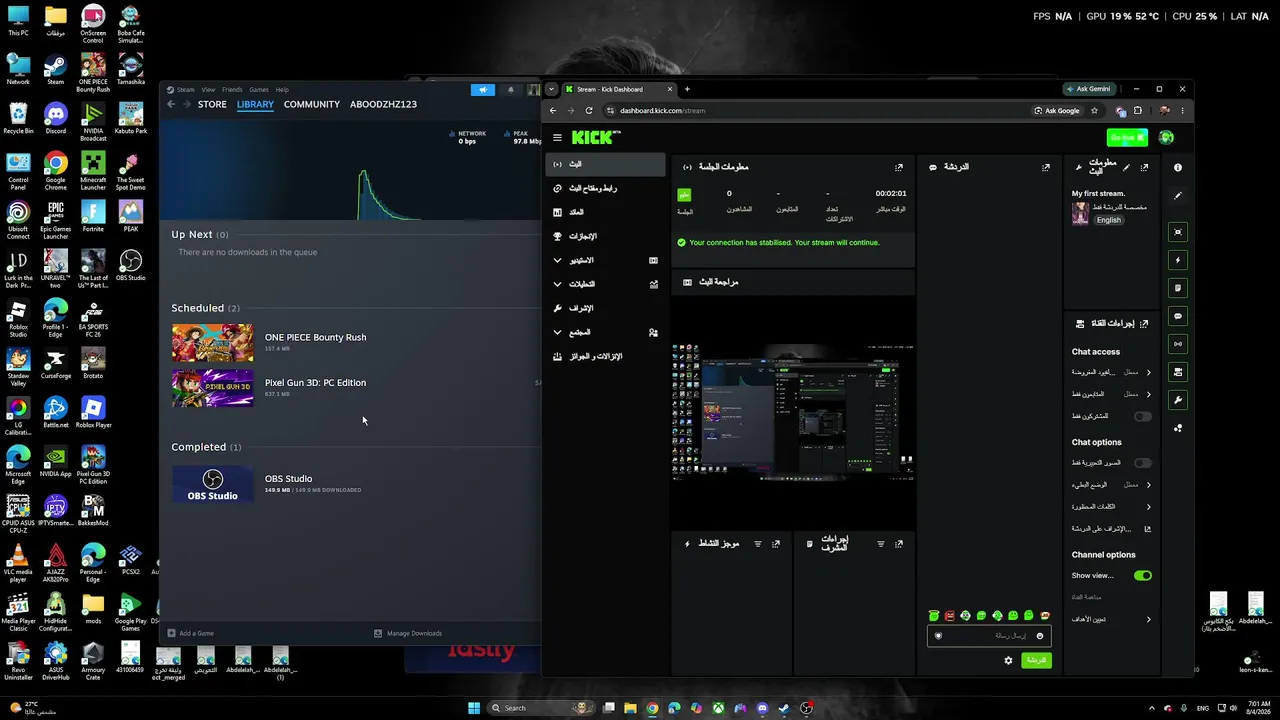Image resolution: width=1280 pixels, height=720 pixels.
Task: Expand the slow mode option arrow
Action: pos(1148,485)
